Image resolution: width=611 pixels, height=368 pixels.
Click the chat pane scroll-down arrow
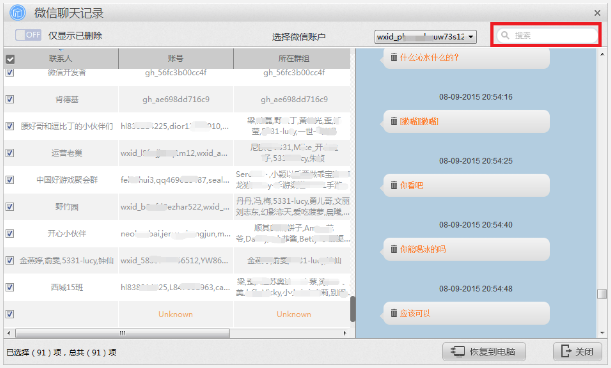602,333
